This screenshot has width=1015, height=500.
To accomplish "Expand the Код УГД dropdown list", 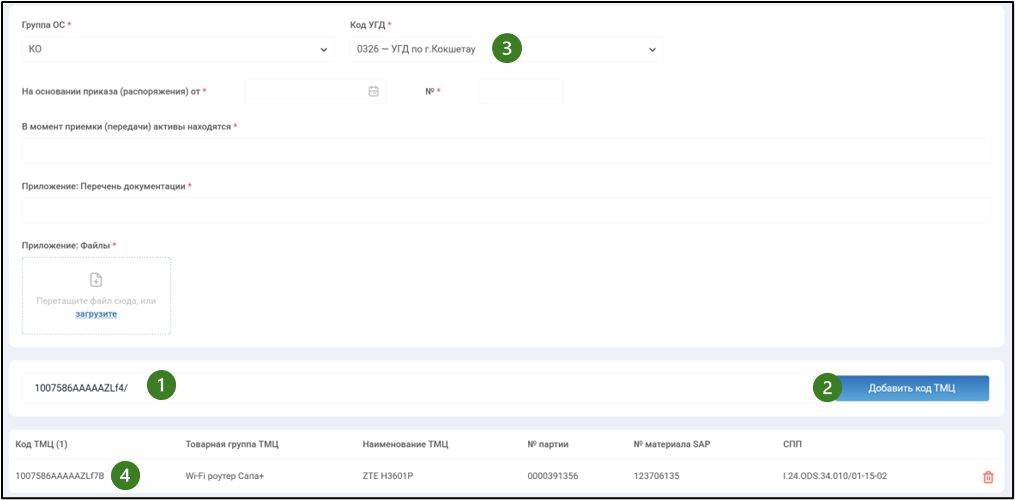I will (652, 49).
